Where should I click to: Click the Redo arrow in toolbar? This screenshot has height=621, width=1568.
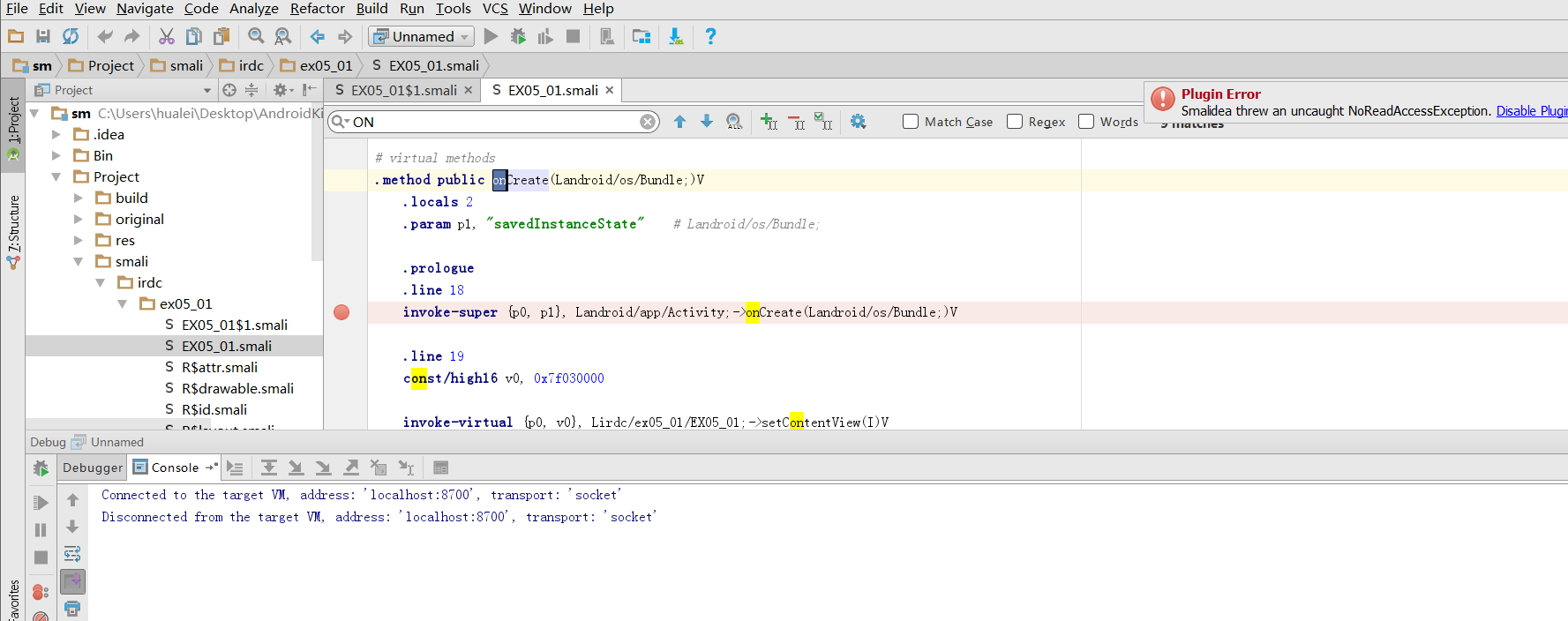pos(132,36)
